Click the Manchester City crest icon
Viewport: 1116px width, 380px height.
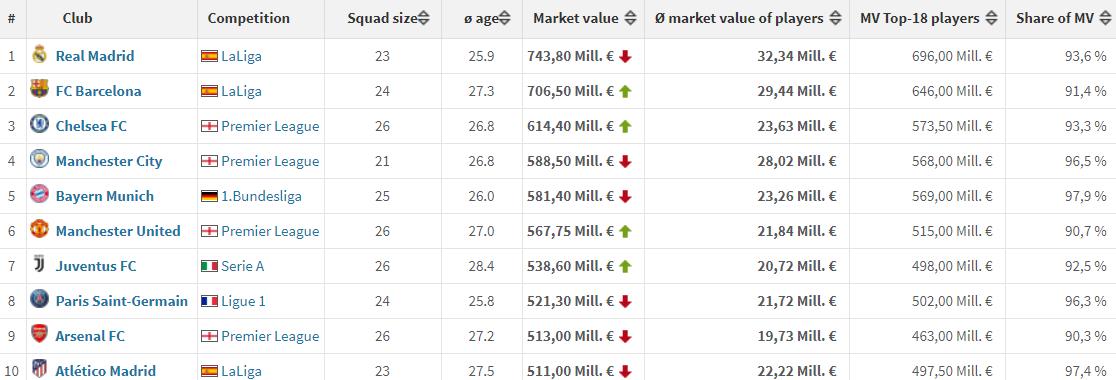pyautogui.click(x=39, y=159)
